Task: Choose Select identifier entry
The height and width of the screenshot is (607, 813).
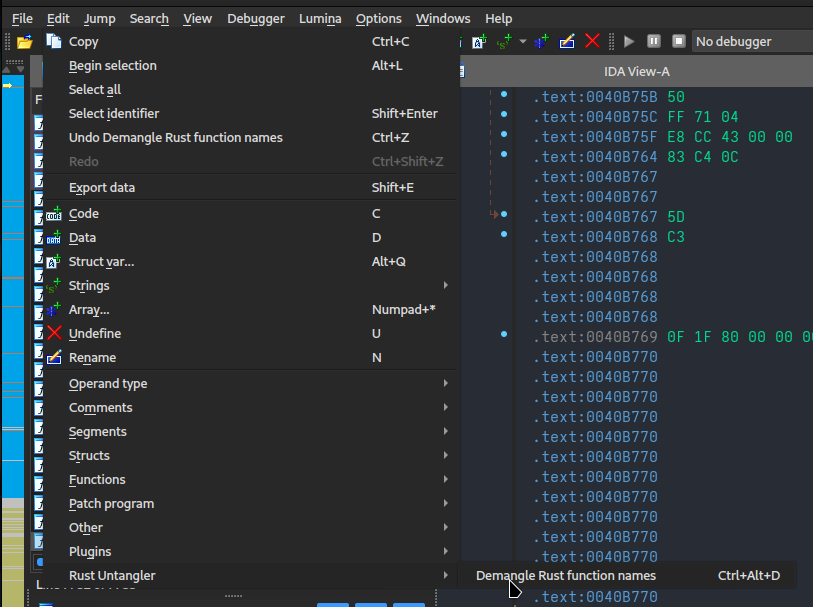Action: click(x=250, y=113)
